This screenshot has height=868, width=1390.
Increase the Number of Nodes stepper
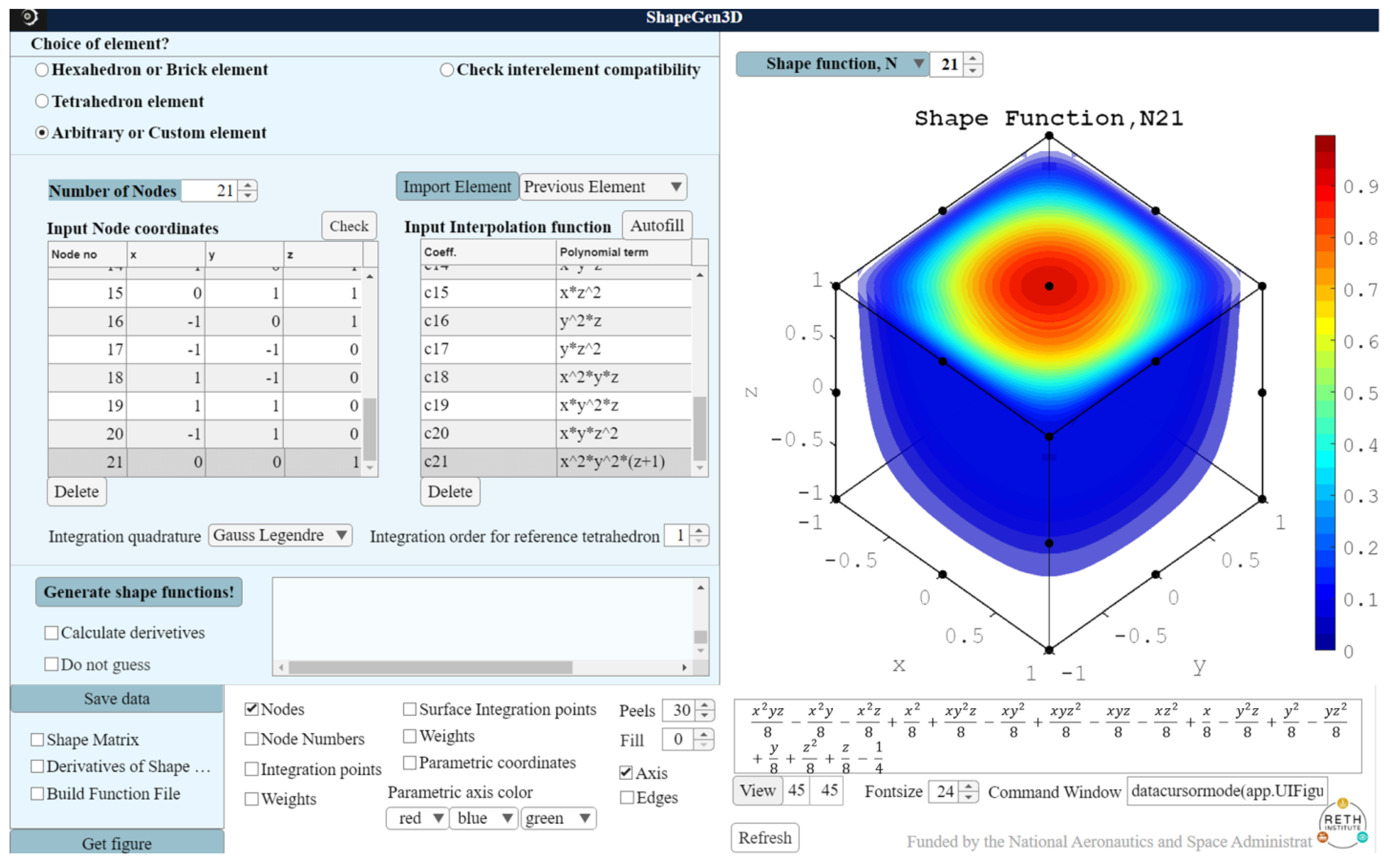tap(248, 185)
